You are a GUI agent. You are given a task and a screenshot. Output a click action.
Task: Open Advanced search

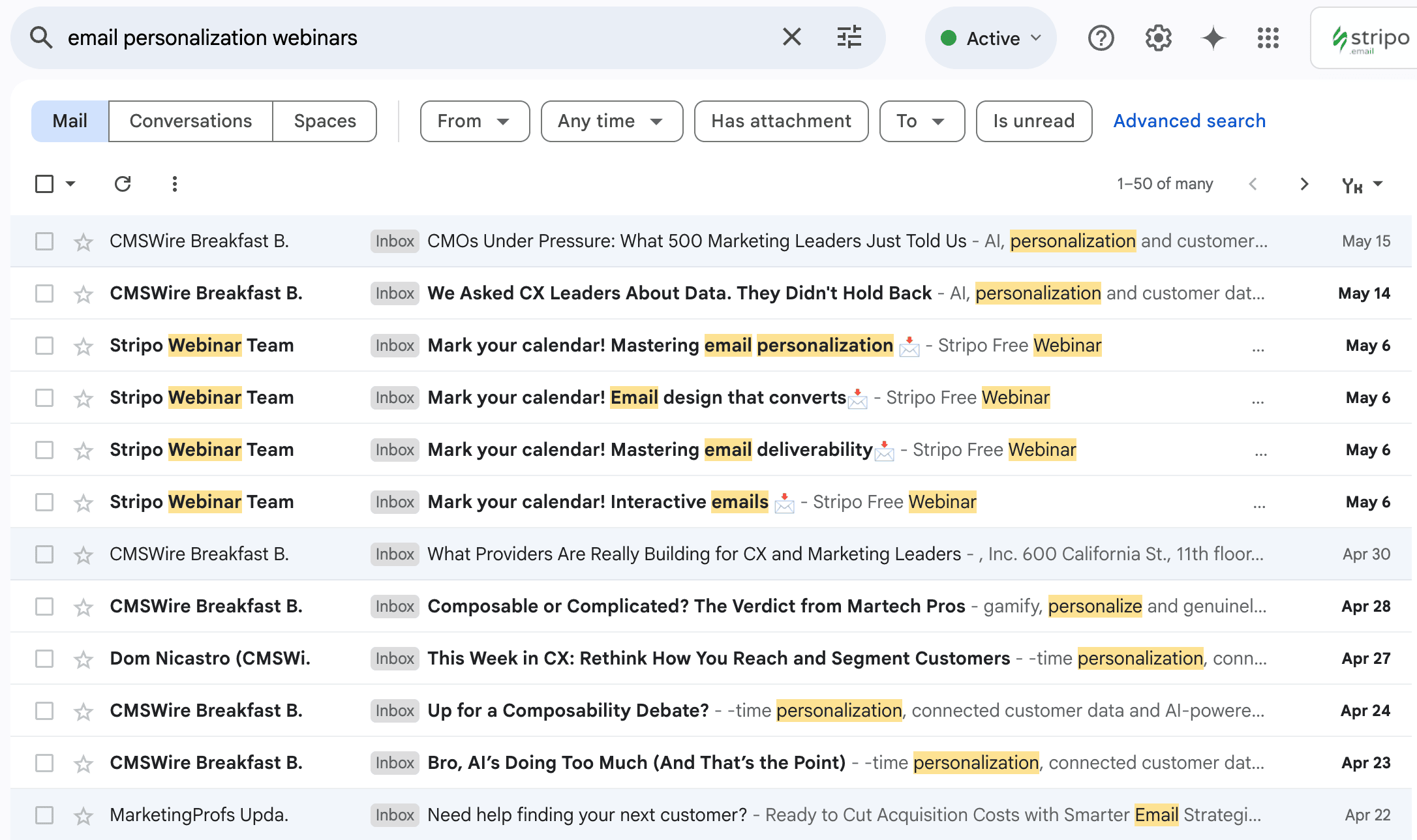[1189, 121]
